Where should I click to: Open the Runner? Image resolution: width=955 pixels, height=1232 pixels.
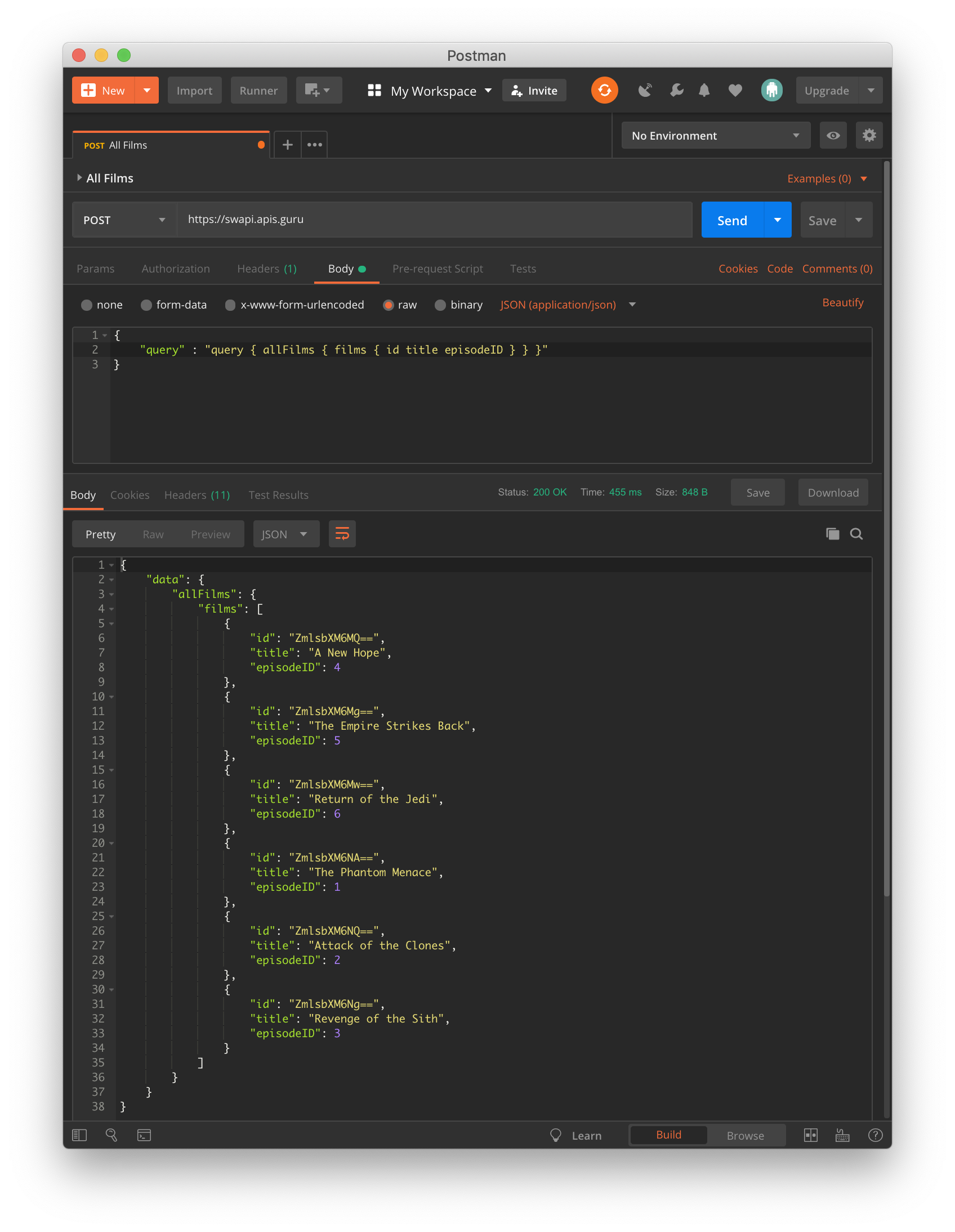pos(258,90)
